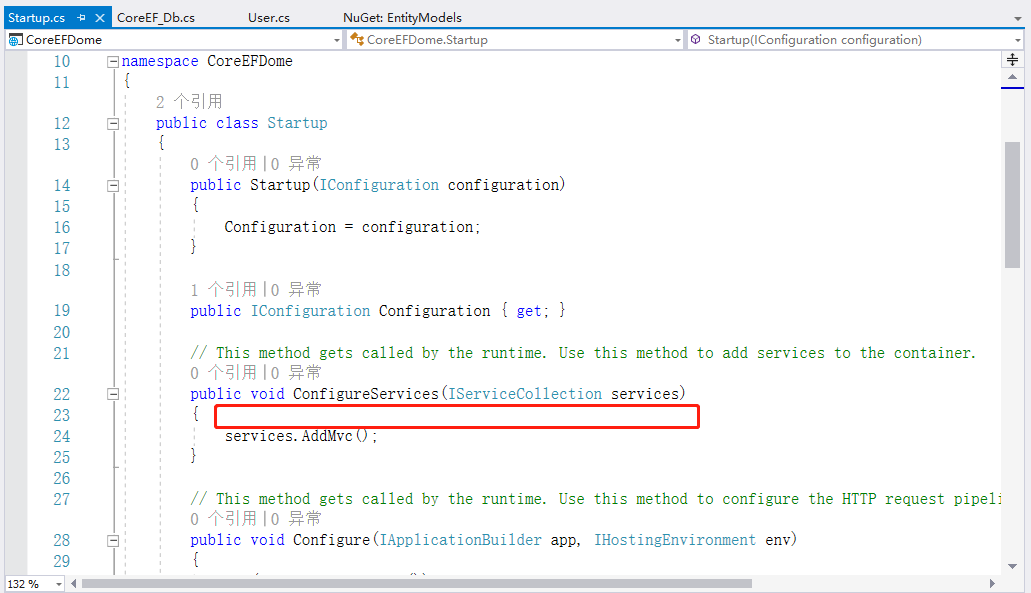Image resolution: width=1031 pixels, height=593 pixels.
Task: Switch to the User.cs tab
Action: pos(269,18)
